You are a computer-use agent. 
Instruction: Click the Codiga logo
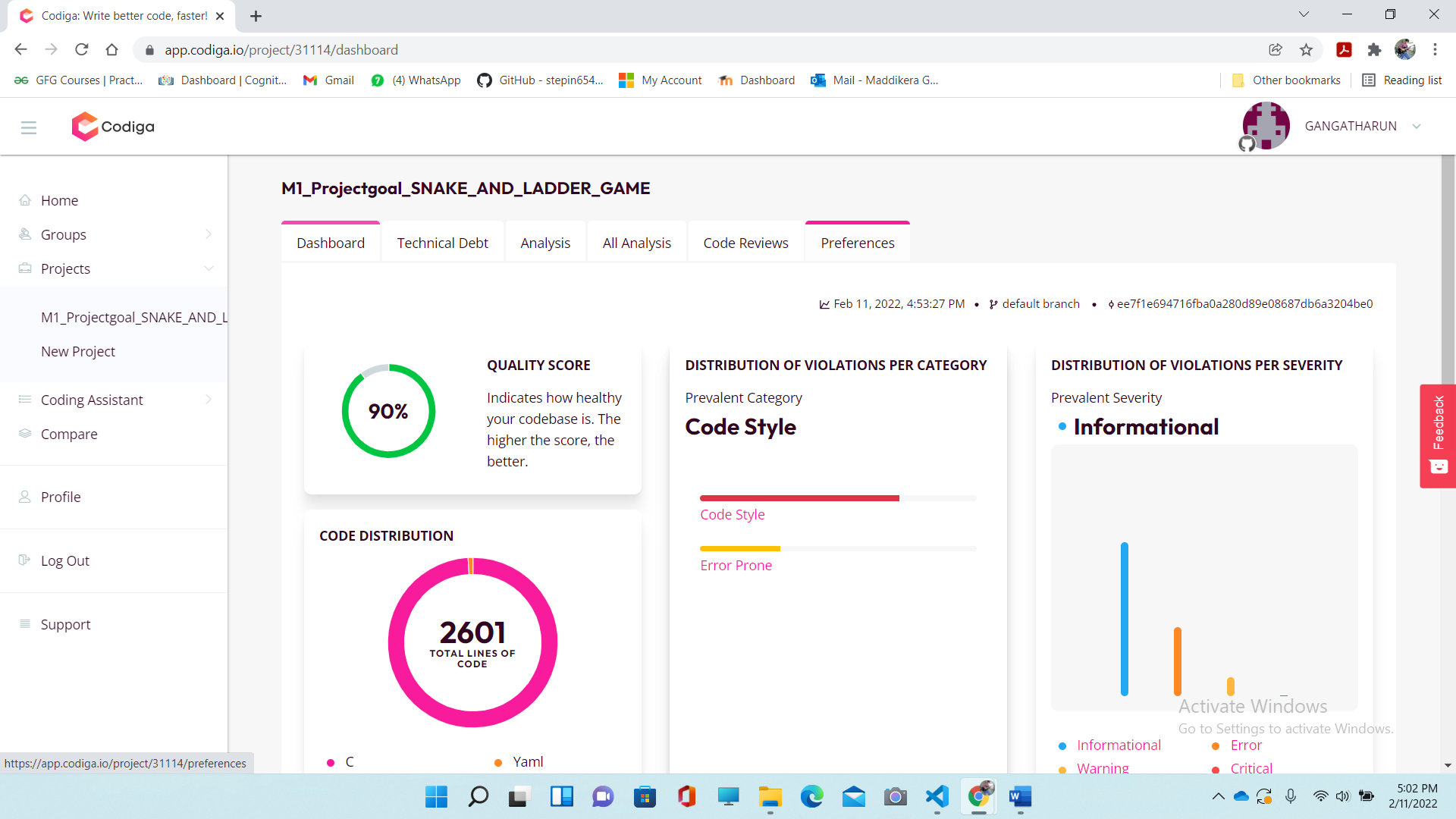113,127
